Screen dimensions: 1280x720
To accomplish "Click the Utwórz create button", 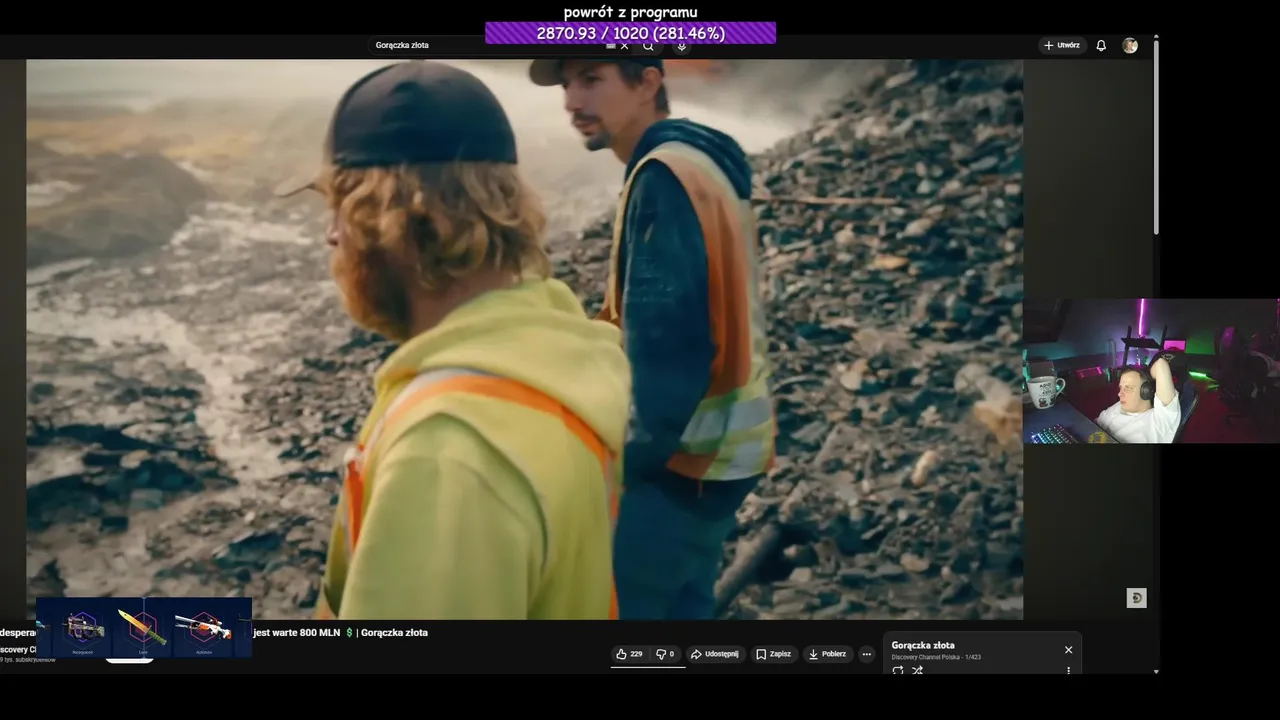I will click(1062, 45).
